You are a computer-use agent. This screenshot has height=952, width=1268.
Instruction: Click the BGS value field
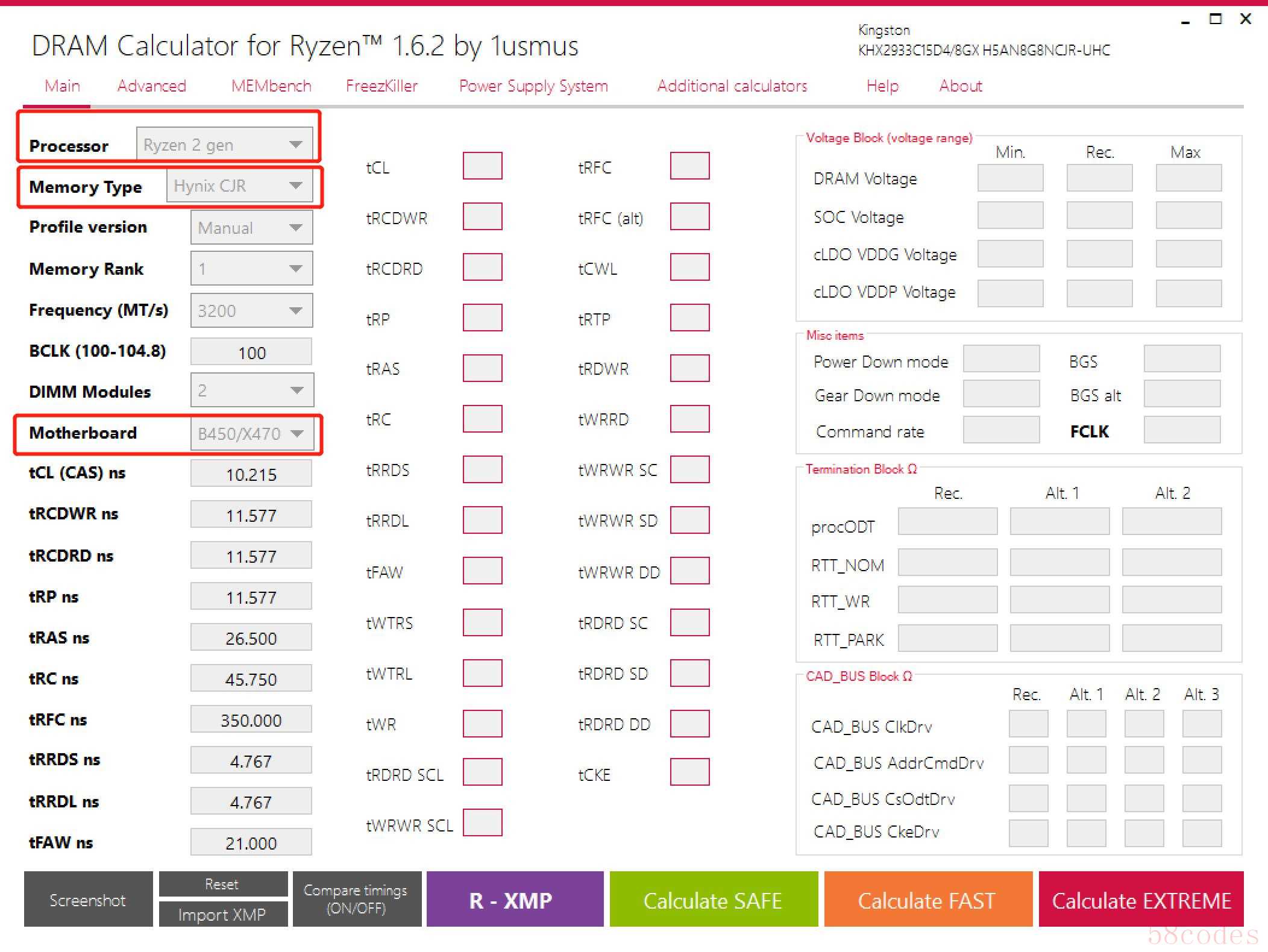[1182, 359]
